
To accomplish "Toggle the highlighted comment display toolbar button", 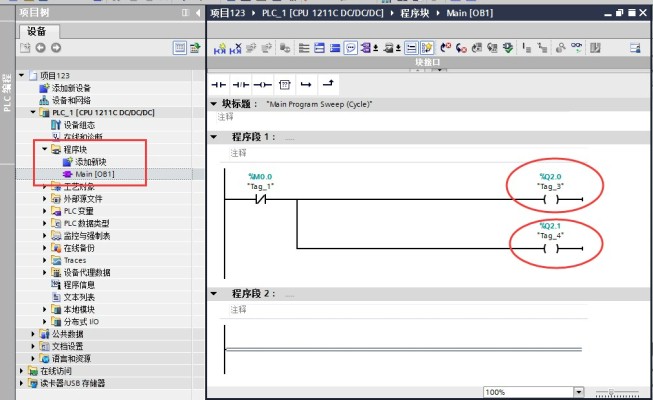I will 352,47.
